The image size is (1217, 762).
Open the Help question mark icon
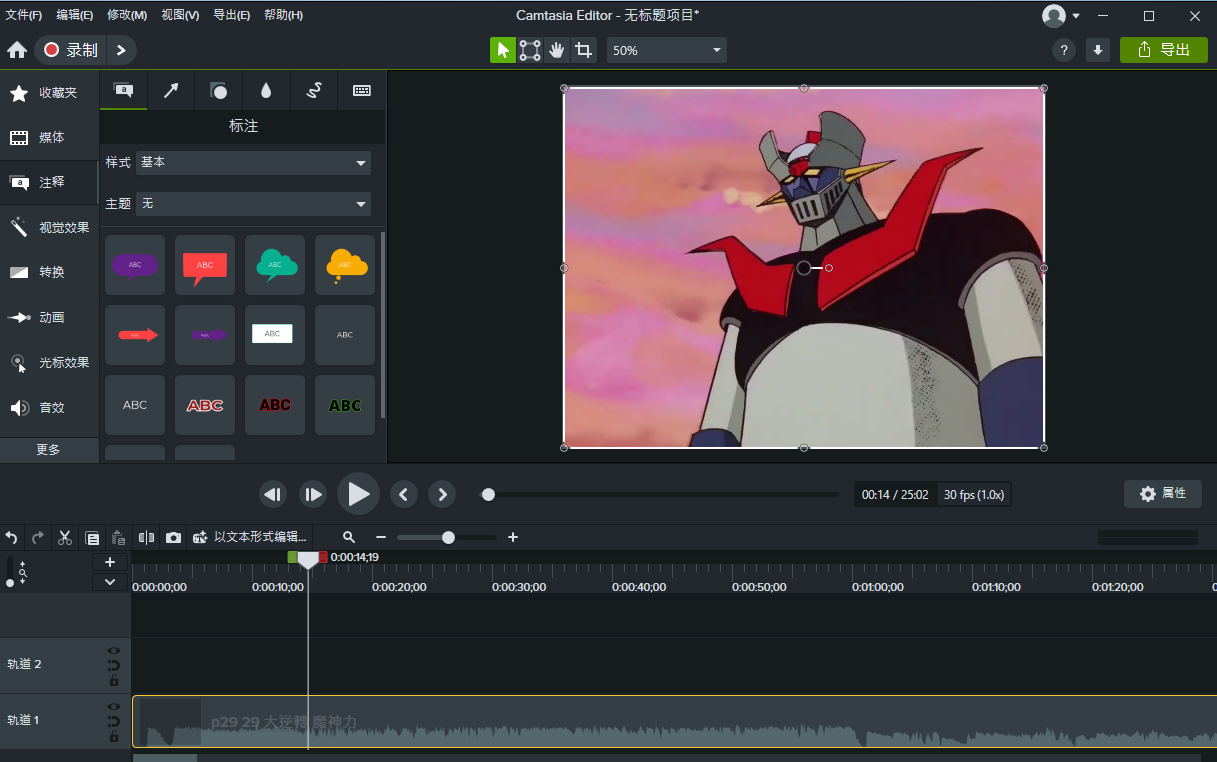tap(1064, 50)
